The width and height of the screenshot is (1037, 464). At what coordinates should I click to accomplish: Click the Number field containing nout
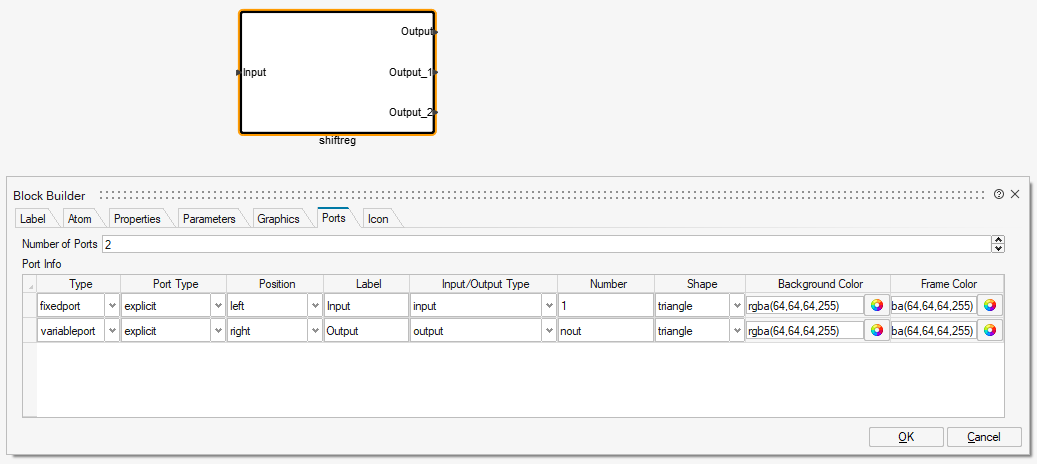[605, 331]
